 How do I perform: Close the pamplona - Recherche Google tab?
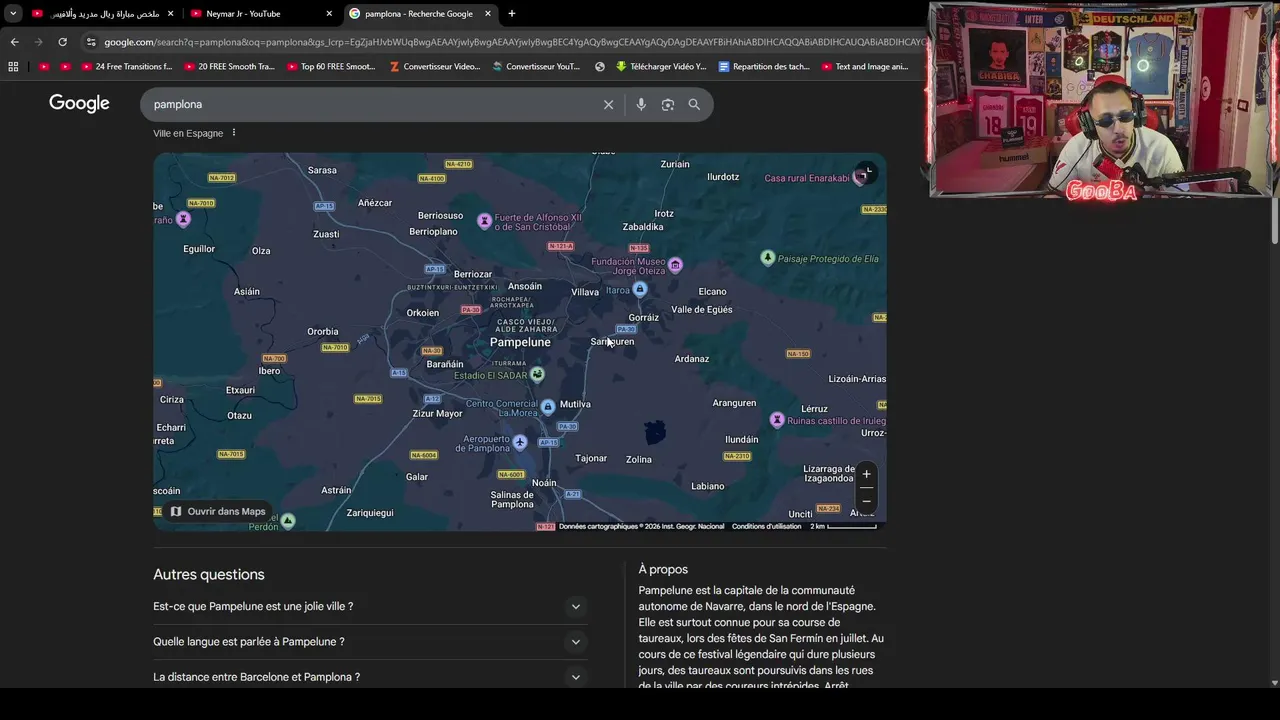[x=488, y=14]
